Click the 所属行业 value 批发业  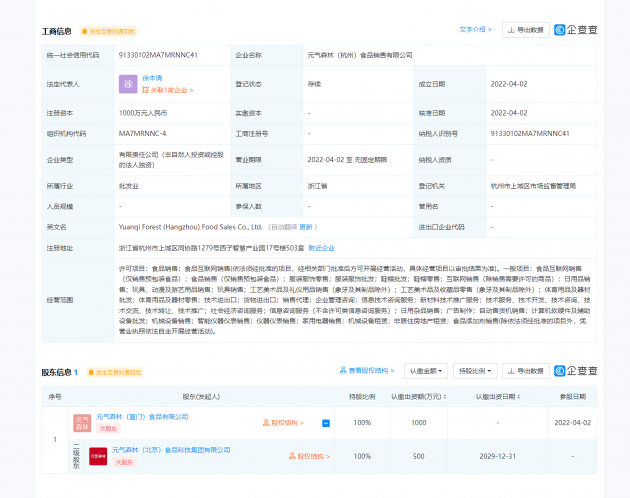tap(129, 186)
